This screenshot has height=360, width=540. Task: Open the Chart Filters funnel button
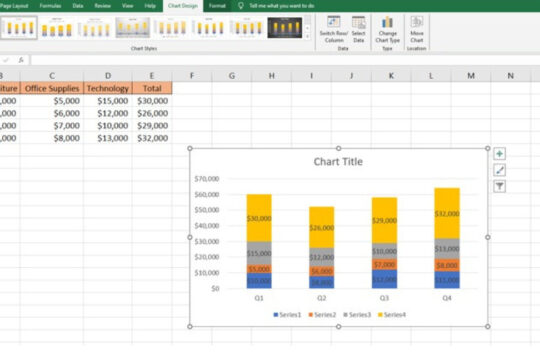pos(499,187)
